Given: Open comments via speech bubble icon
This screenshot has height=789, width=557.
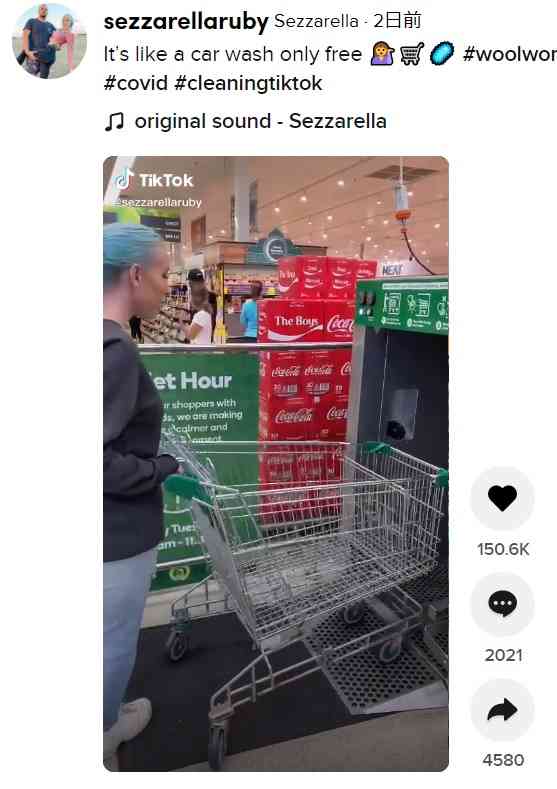Looking at the screenshot, I should click(502, 604).
